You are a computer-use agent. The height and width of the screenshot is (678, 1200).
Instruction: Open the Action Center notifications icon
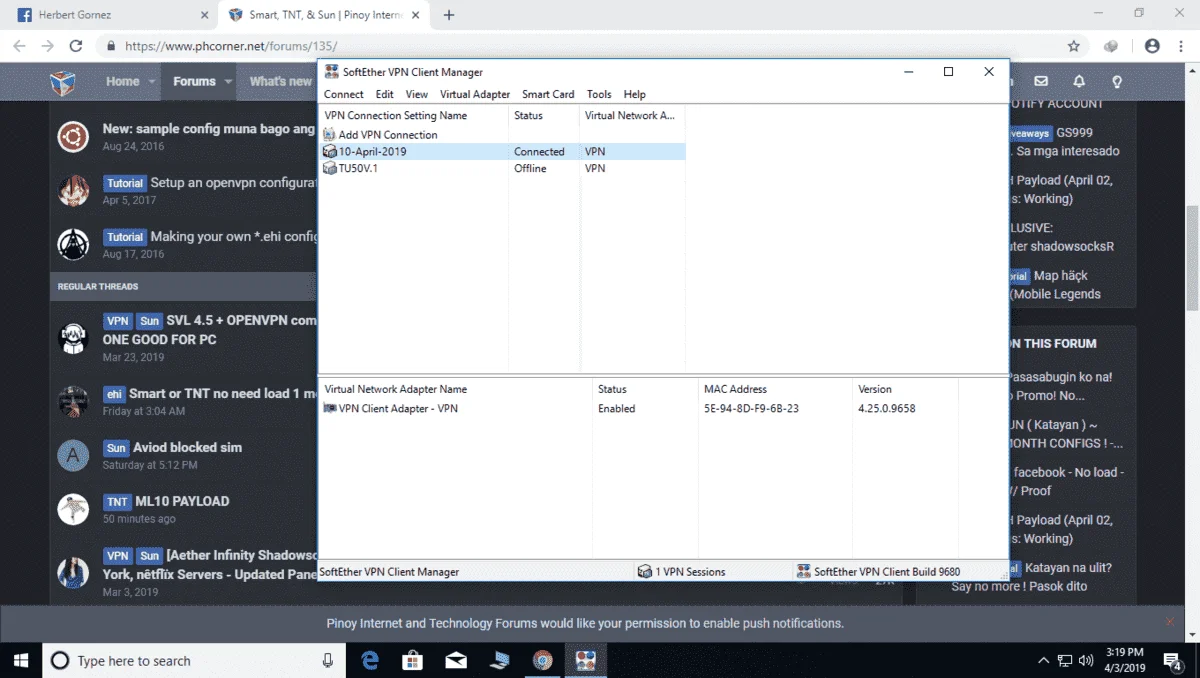click(1175, 660)
